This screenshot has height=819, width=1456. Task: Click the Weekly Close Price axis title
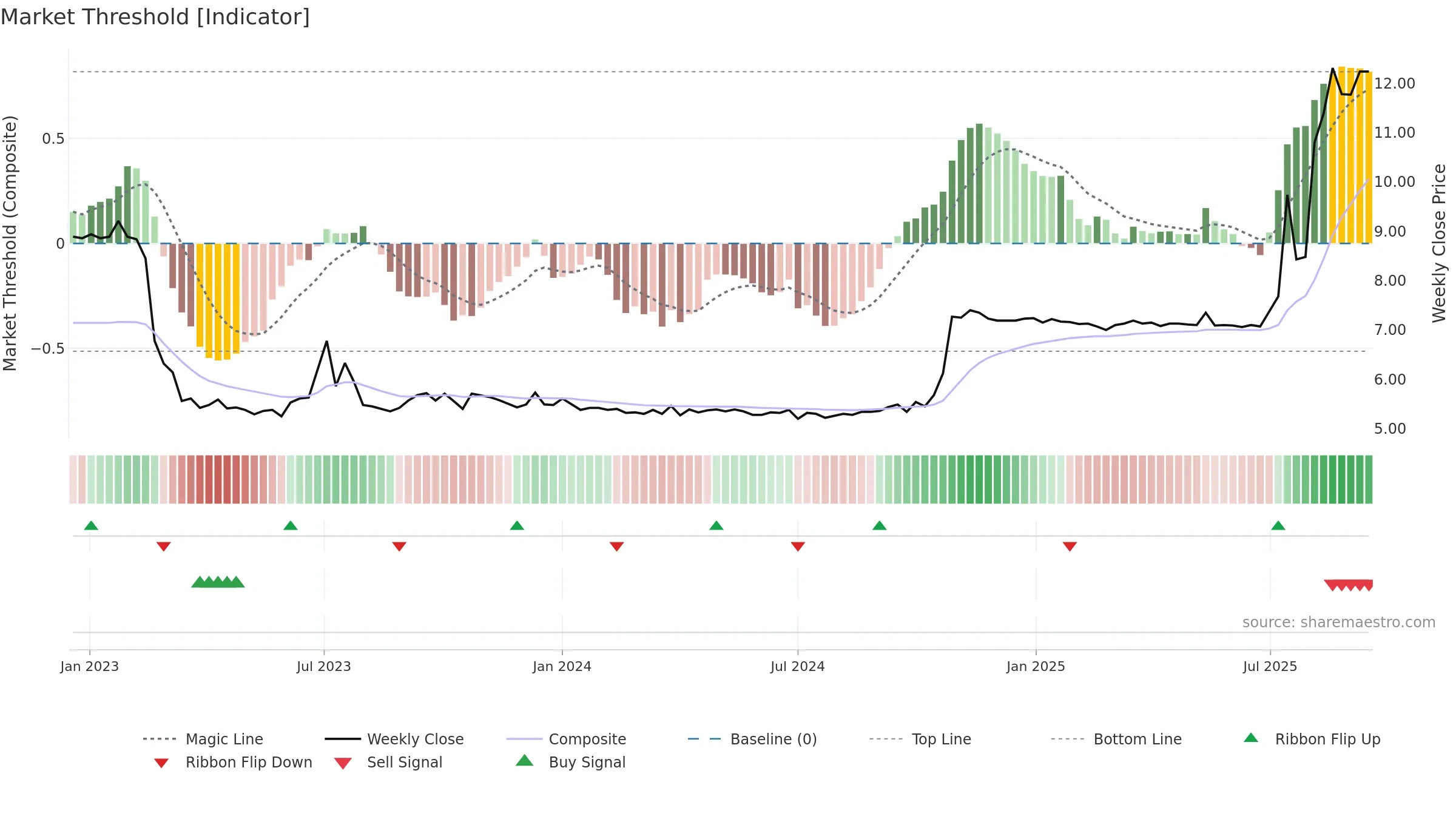click(x=1439, y=243)
